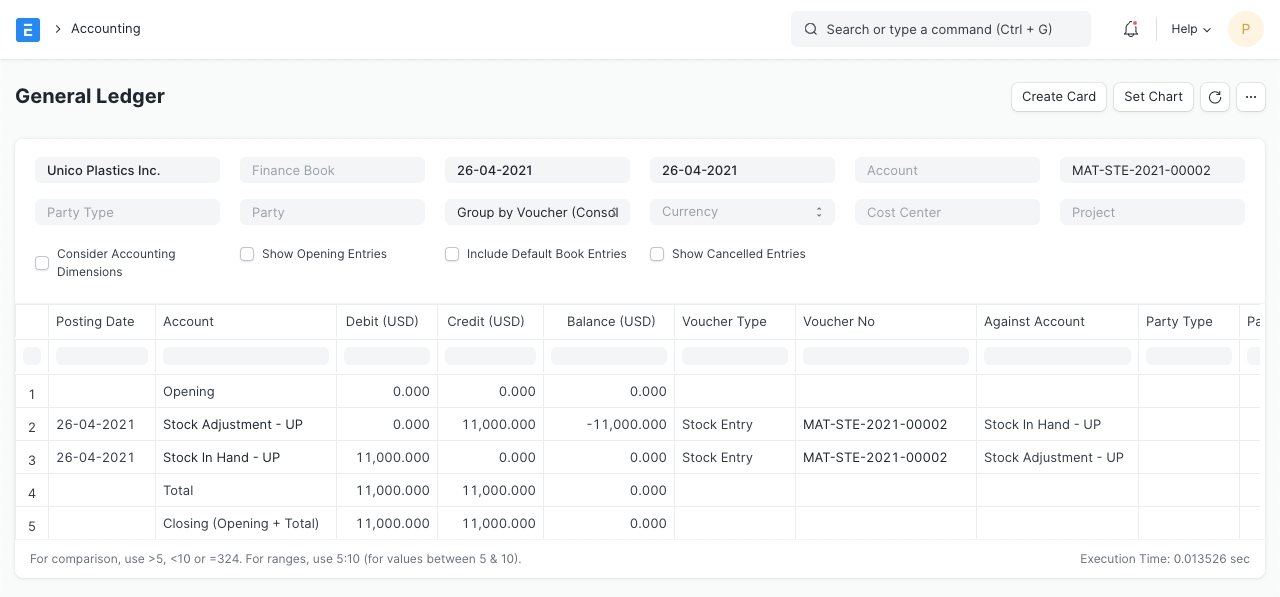Click the breadcrumb chevron before Accounting
1280x597 pixels.
pos(58,29)
